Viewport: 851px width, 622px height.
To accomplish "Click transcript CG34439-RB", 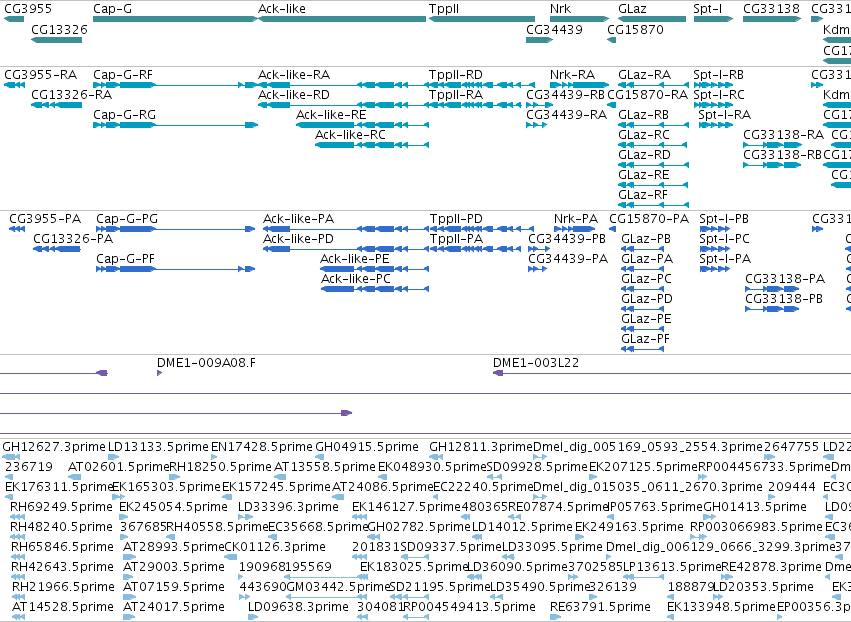I will 565,94.
